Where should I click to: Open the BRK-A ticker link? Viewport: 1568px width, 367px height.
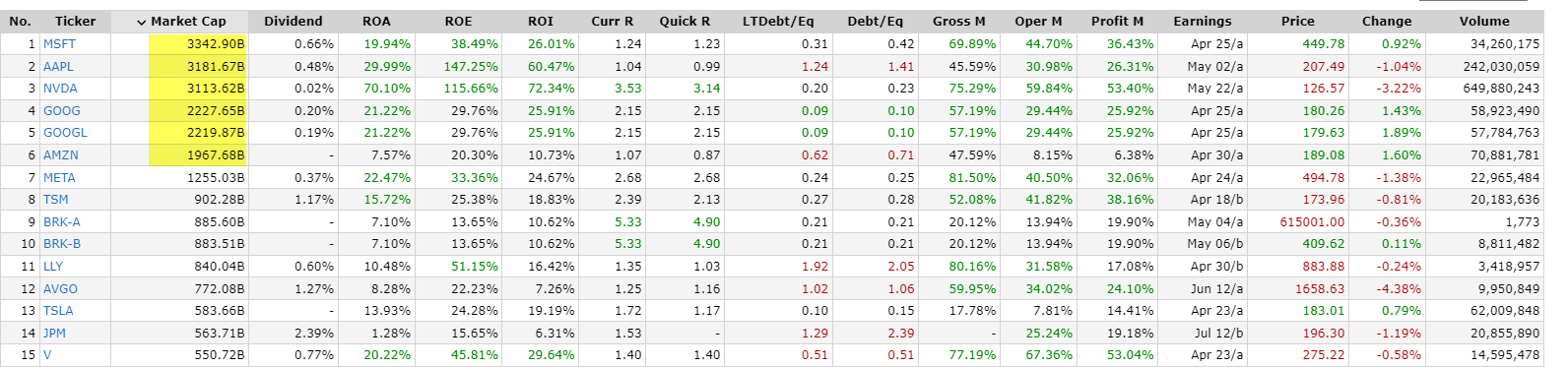click(62, 222)
